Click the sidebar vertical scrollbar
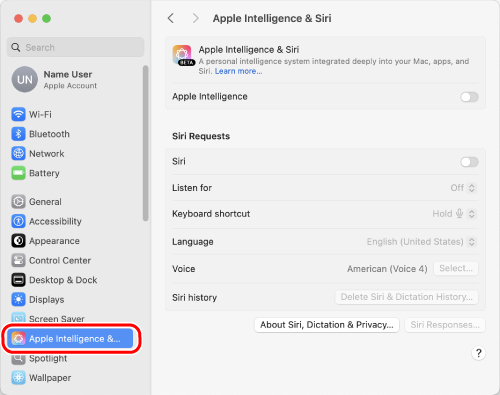 pos(145,143)
